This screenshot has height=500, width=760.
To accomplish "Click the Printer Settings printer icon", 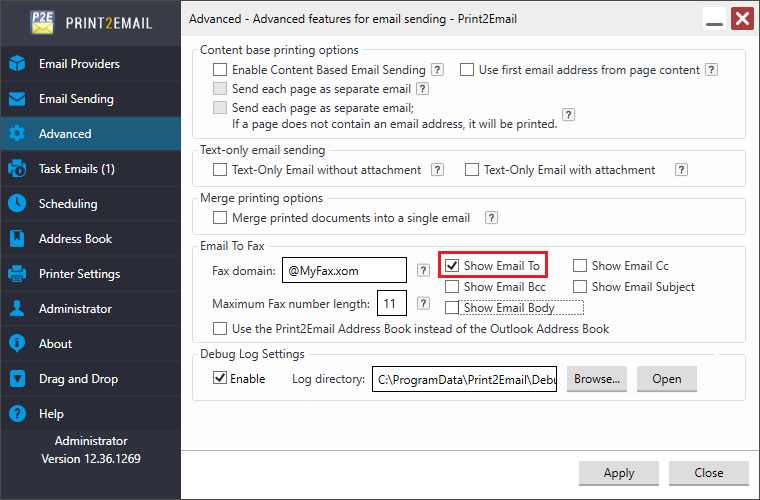I will pos(17,274).
